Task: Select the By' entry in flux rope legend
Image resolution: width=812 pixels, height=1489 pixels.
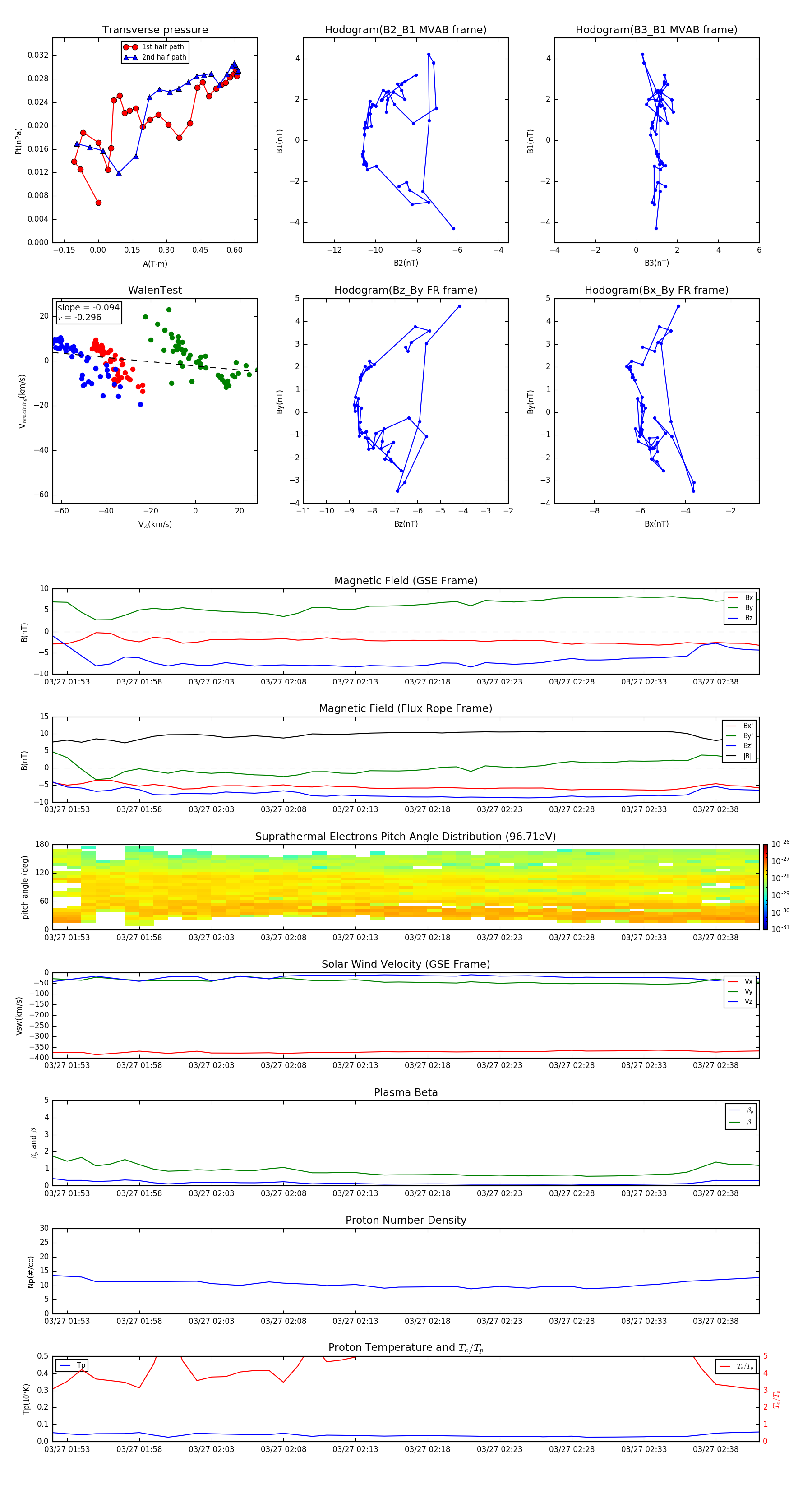Action: click(740, 736)
